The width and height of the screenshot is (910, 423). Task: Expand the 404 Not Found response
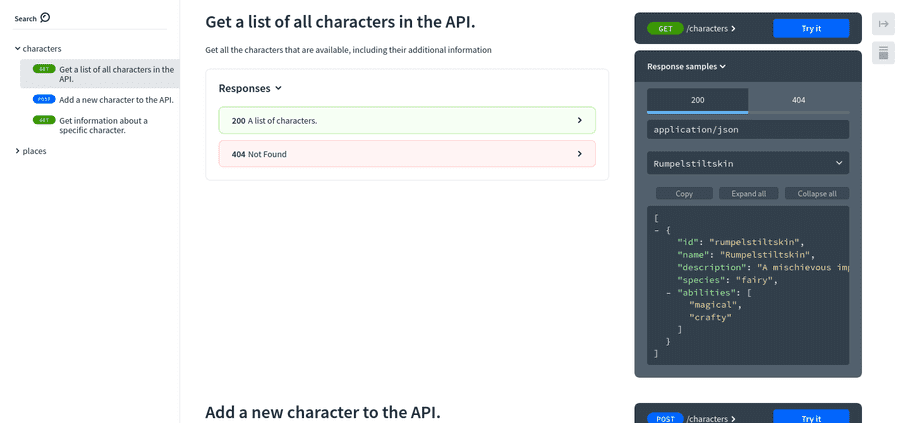tap(407, 154)
